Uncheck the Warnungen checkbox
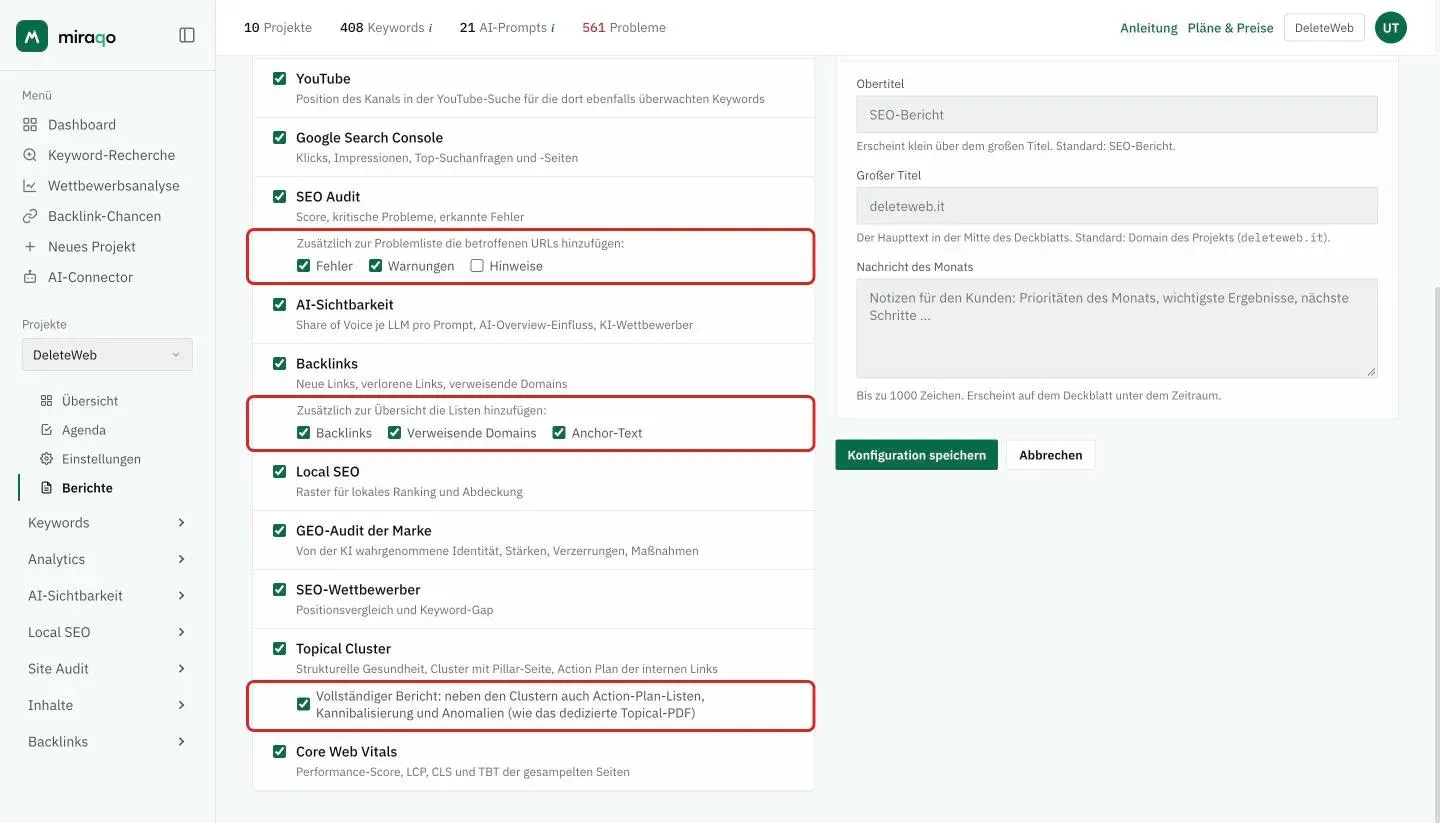This screenshot has width=1440, height=823. coord(376,266)
